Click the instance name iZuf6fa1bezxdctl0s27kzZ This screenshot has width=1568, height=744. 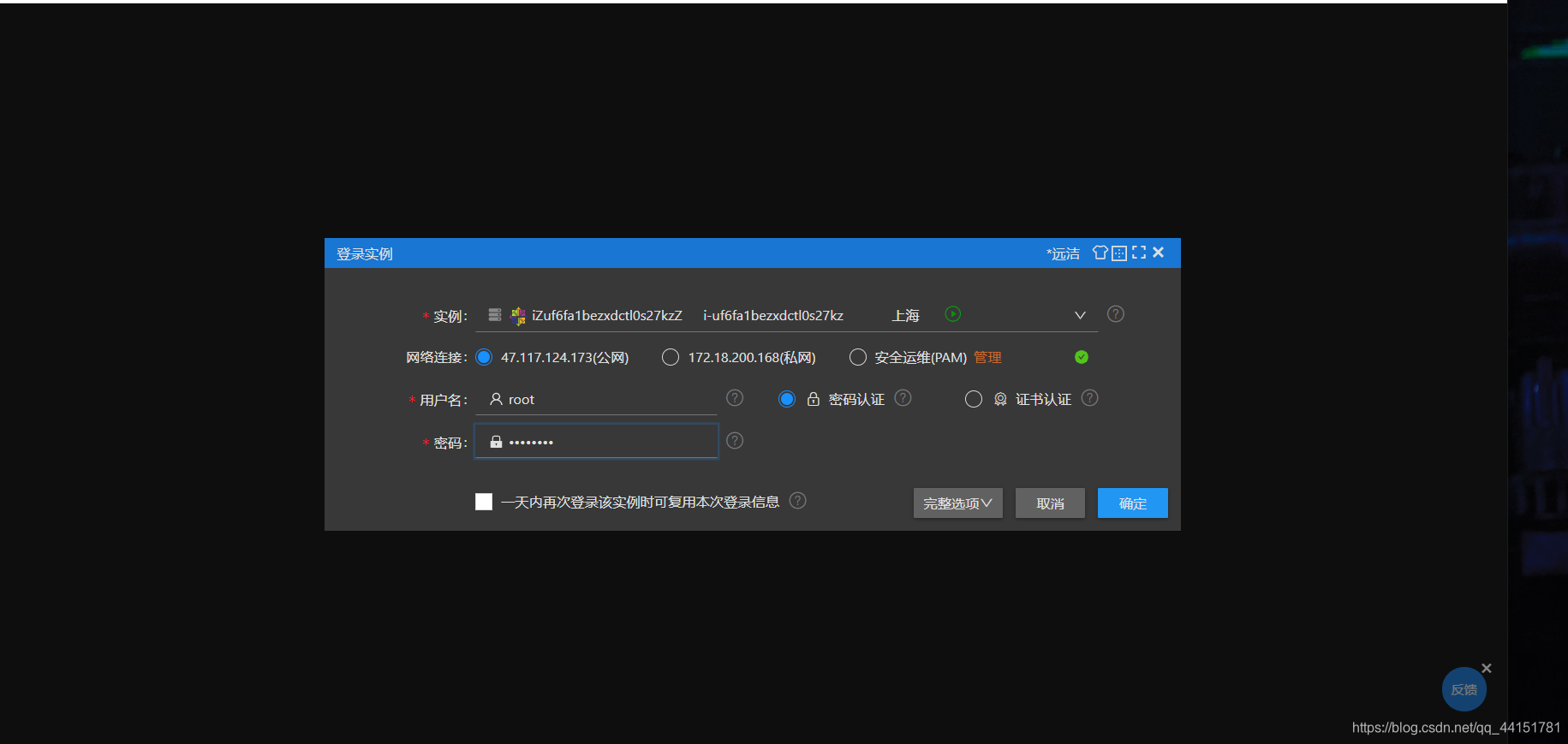pyautogui.click(x=606, y=316)
